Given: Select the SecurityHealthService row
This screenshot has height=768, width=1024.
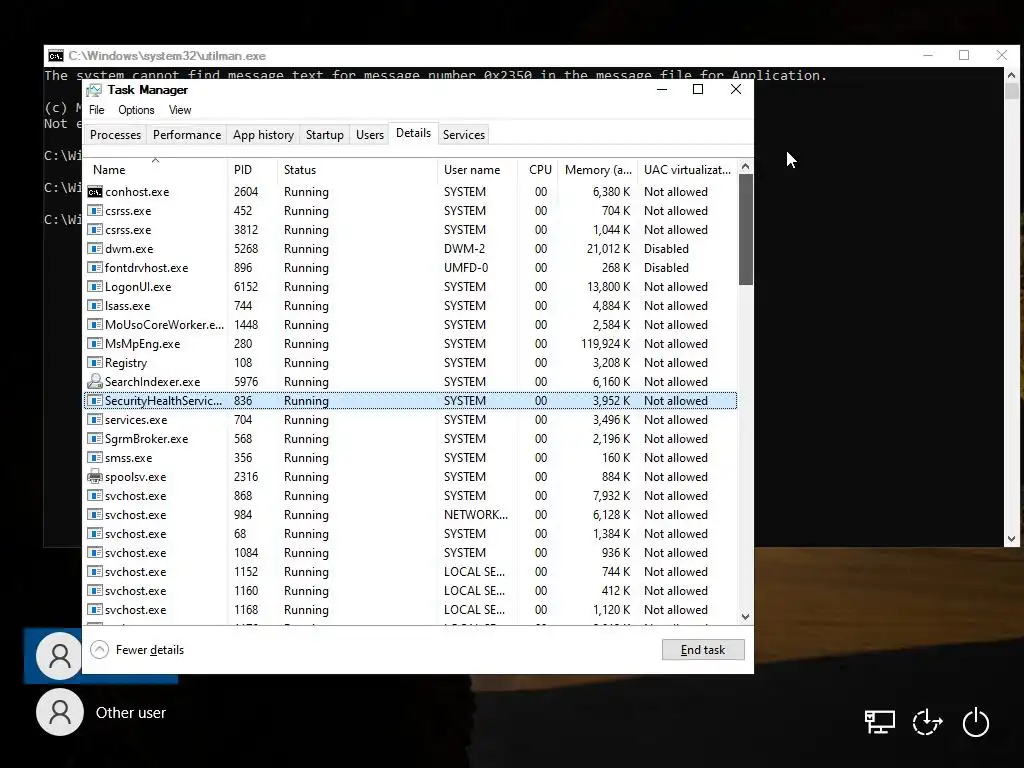Looking at the screenshot, I should 411,401.
